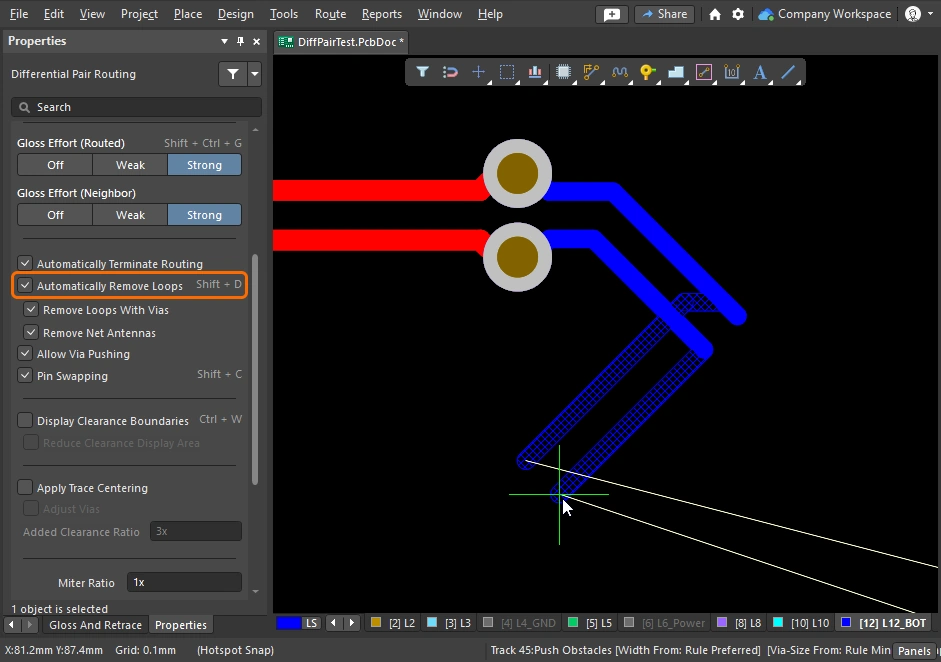The height and width of the screenshot is (662, 941).
Task: Click the place component chip icon
Action: 563,72
